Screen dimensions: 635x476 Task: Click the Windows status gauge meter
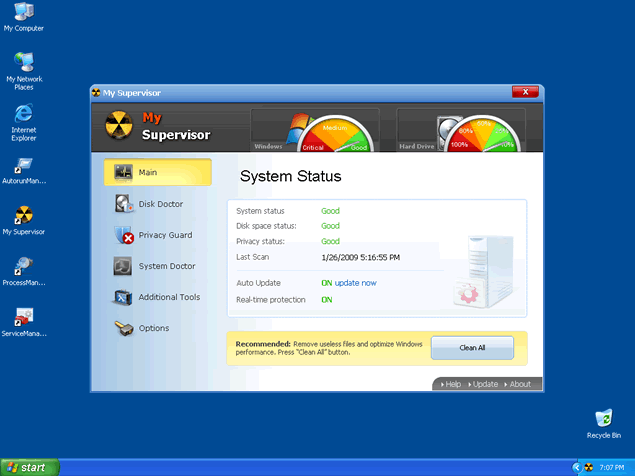click(335, 131)
